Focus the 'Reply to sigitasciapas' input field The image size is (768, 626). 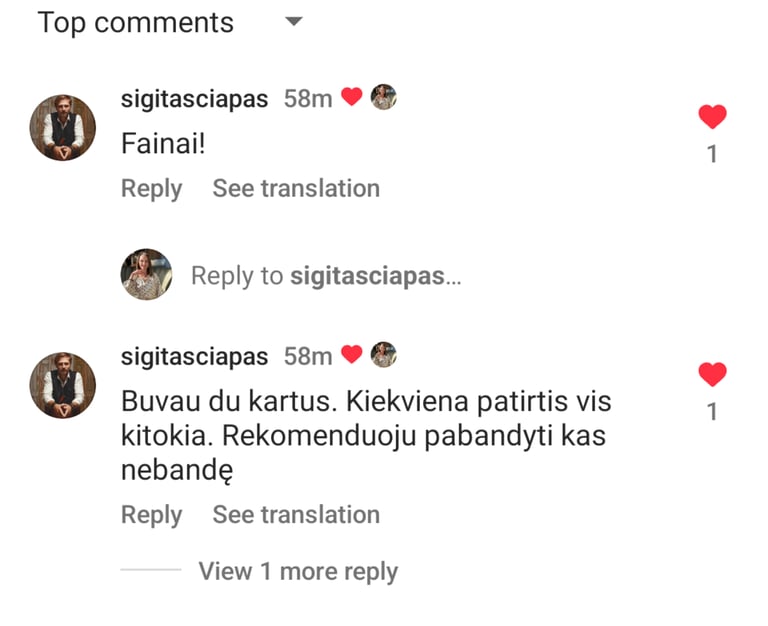coord(326,276)
